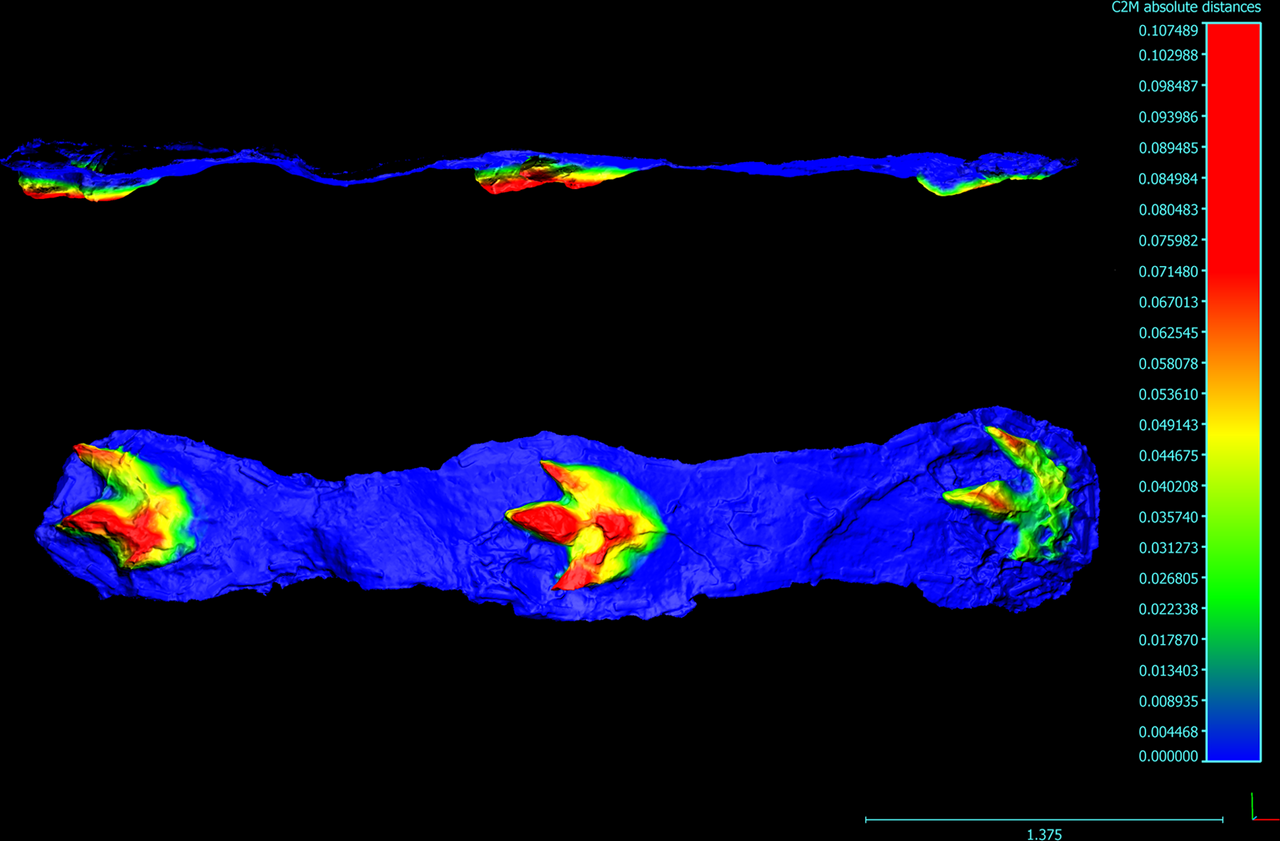This screenshot has height=841, width=1280.
Task: Click the 0.000000 minimum scale label
Action: pyautogui.click(x=1168, y=756)
